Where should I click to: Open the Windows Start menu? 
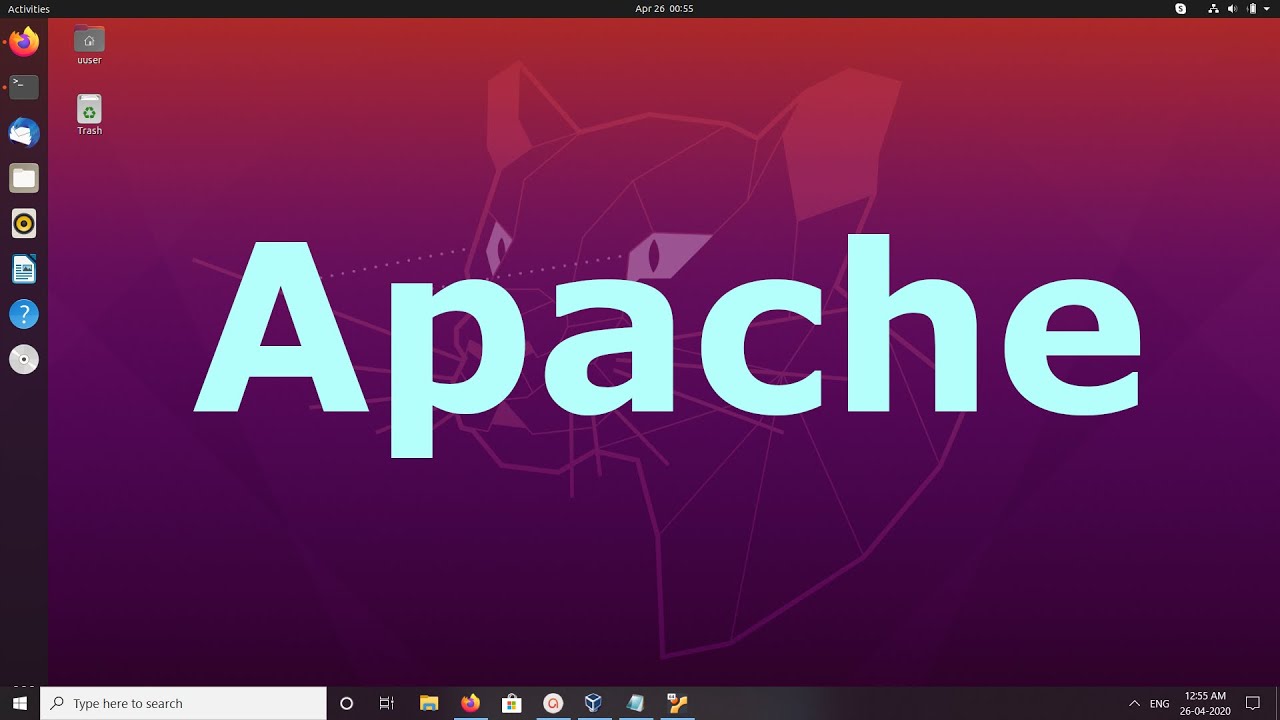pyautogui.click(x=20, y=703)
